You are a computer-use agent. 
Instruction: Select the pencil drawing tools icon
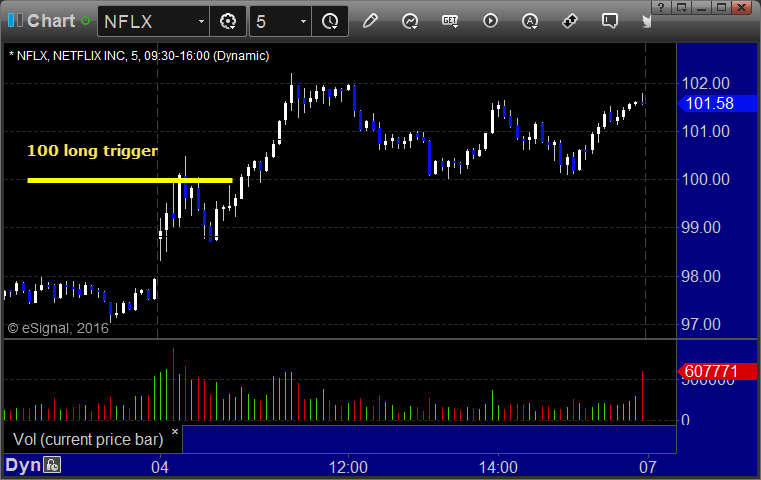(x=370, y=21)
